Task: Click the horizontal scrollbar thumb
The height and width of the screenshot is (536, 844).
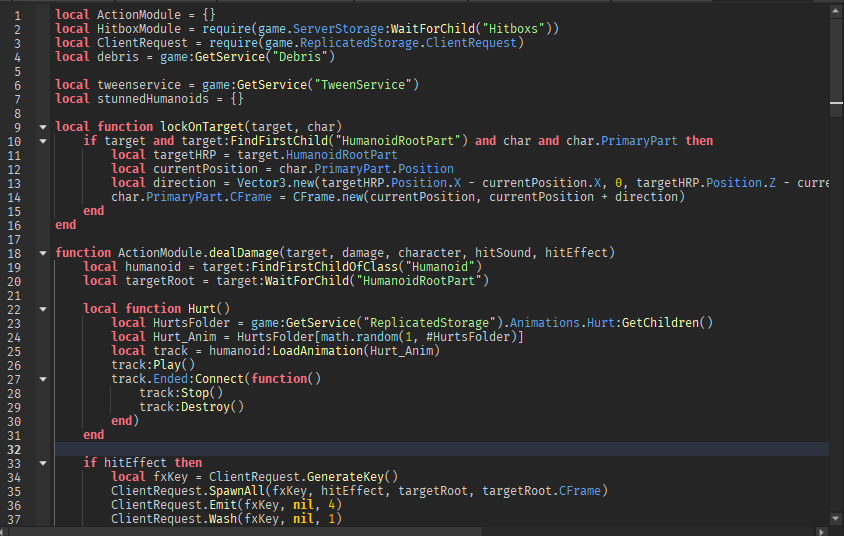Action: pos(245,532)
